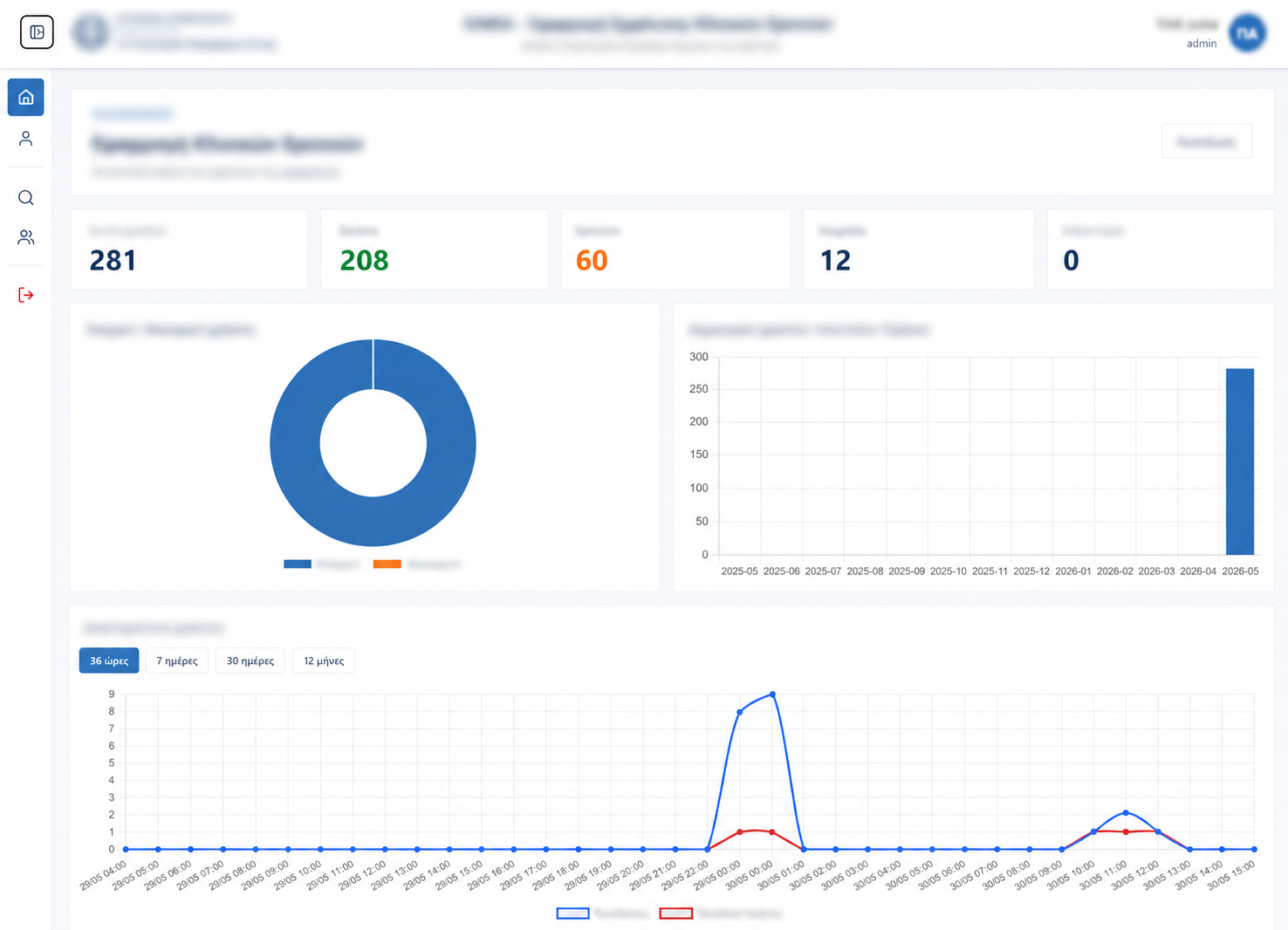Screen dimensions: 1288x930
Task: Click the card showing 208
Action: tap(434, 250)
